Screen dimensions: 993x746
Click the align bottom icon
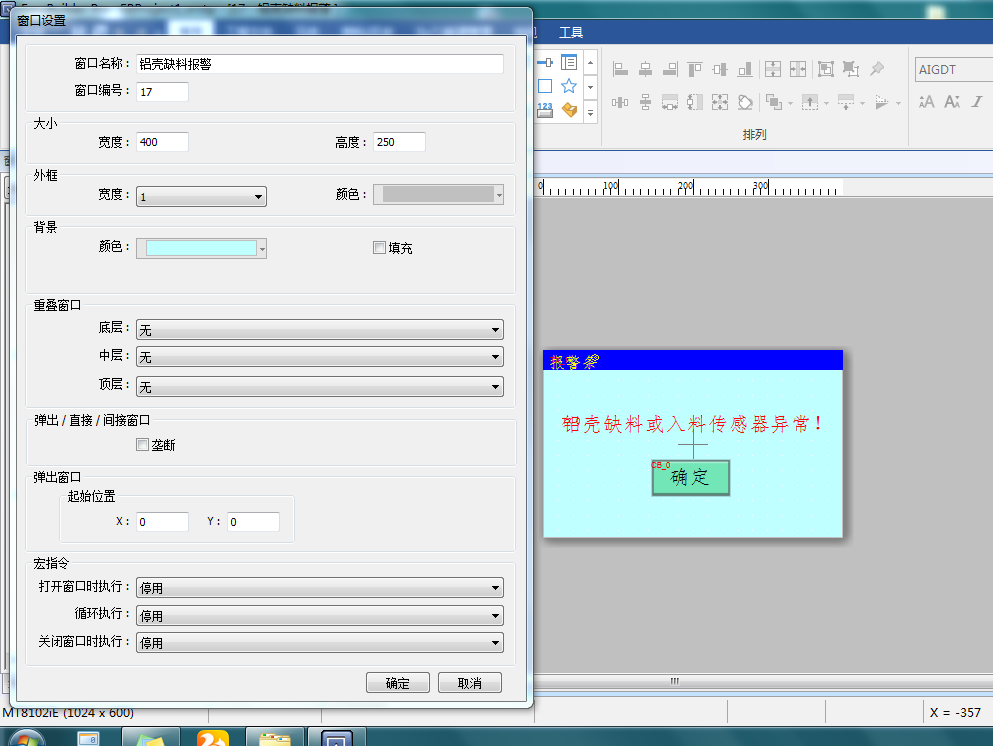click(745, 69)
